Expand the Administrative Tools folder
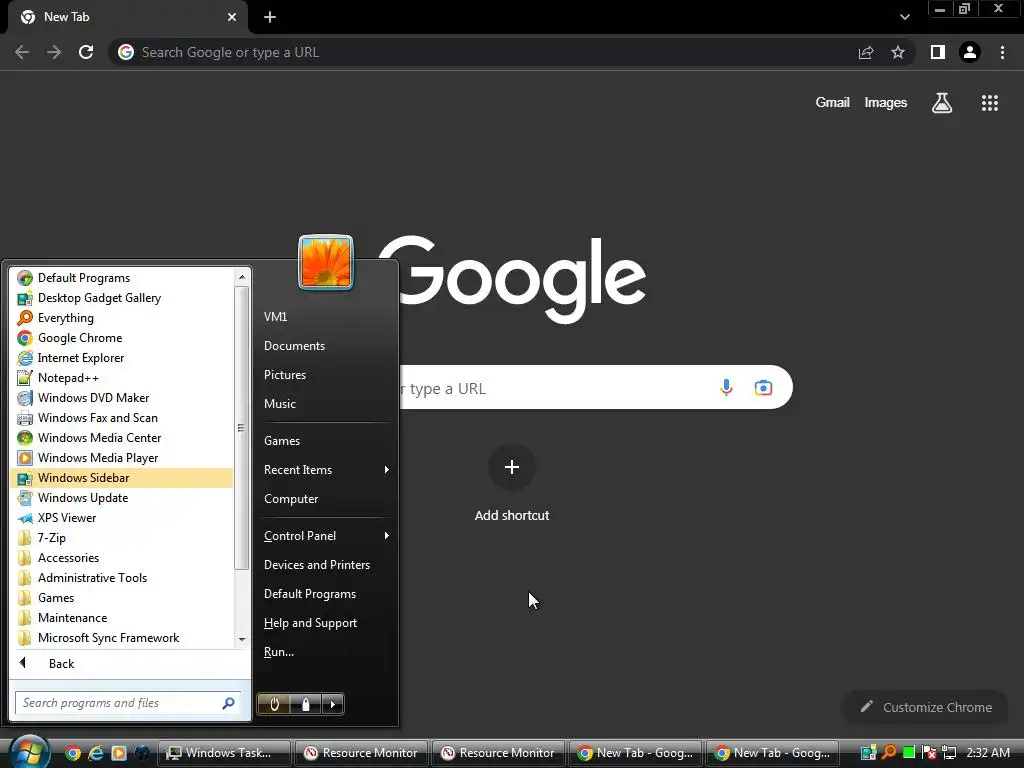The width and height of the screenshot is (1024, 768). (122, 578)
